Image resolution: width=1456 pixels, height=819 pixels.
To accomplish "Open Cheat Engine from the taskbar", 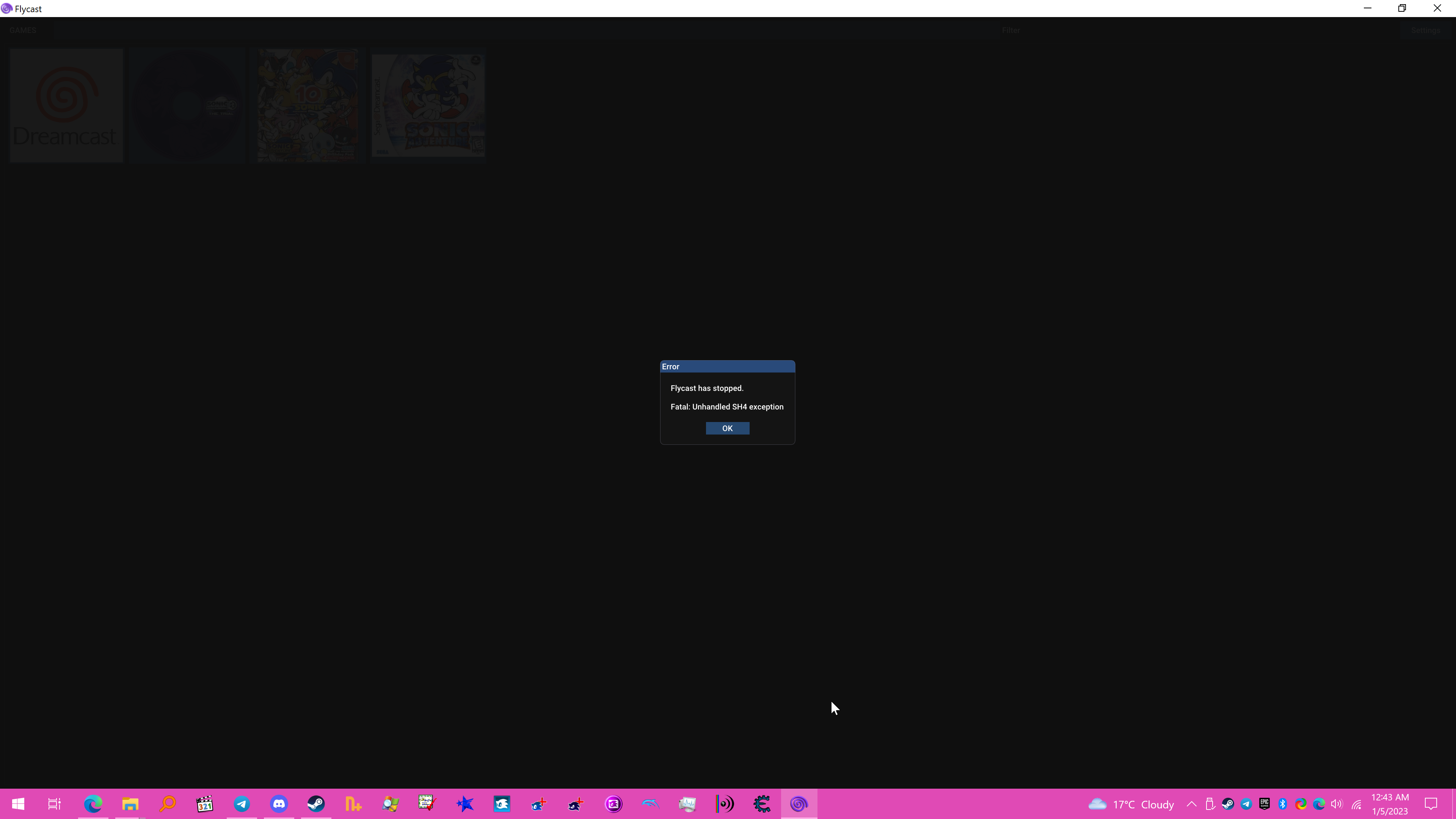I will pos(761,804).
